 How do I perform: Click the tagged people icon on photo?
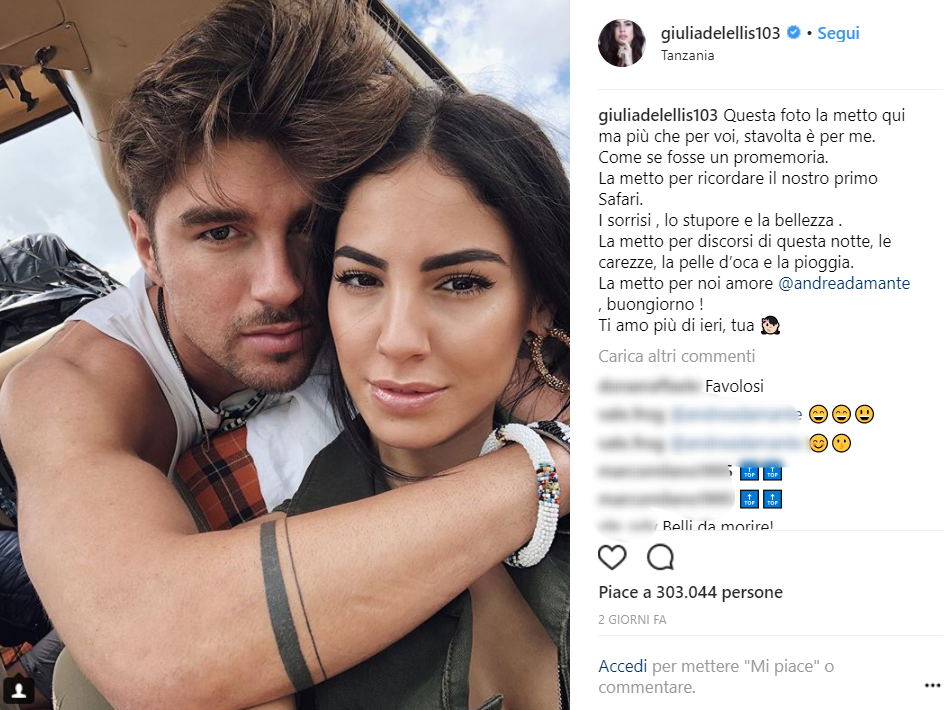[18, 689]
